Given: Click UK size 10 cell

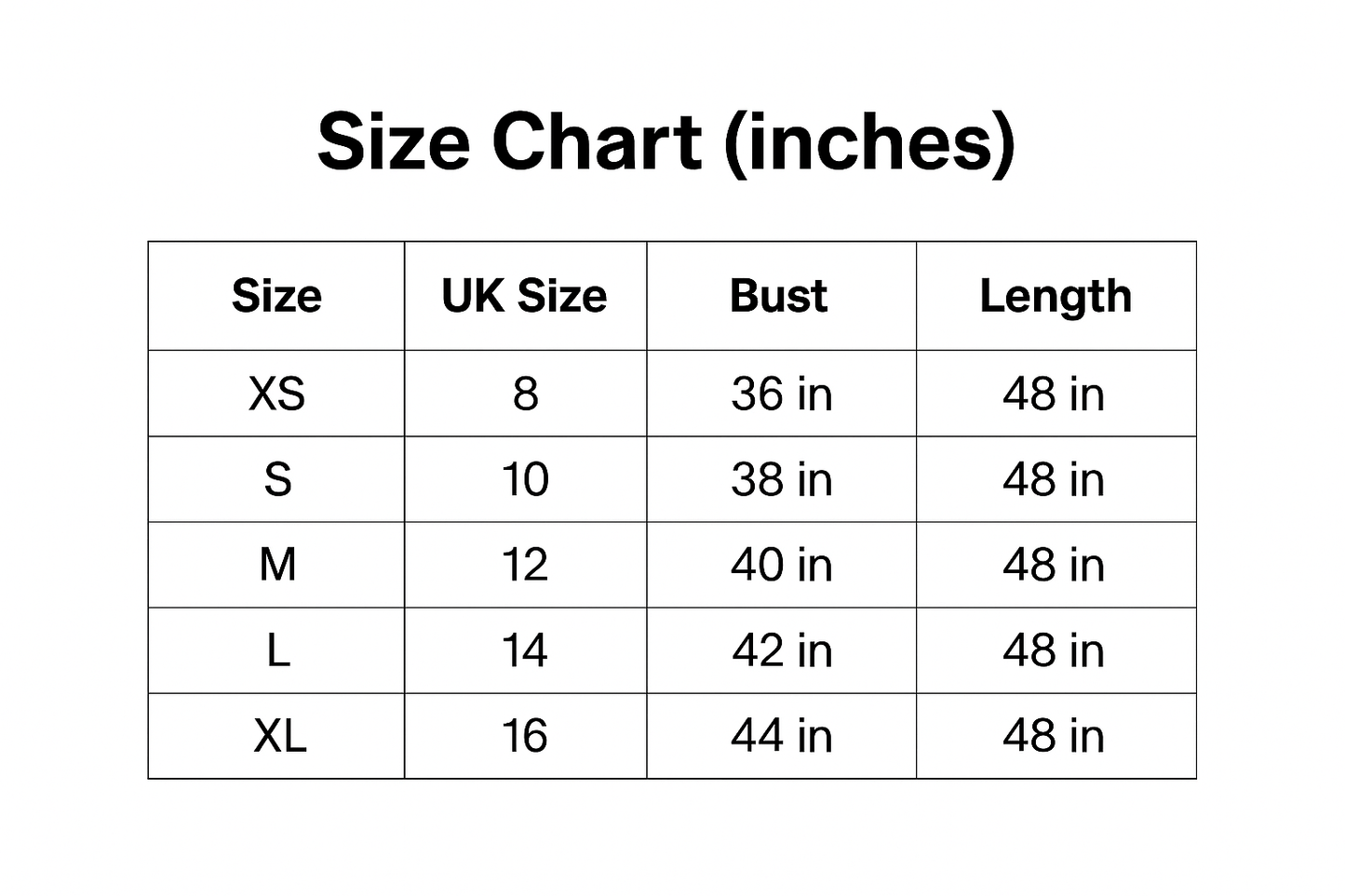Looking at the screenshot, I should click(525, 479).
